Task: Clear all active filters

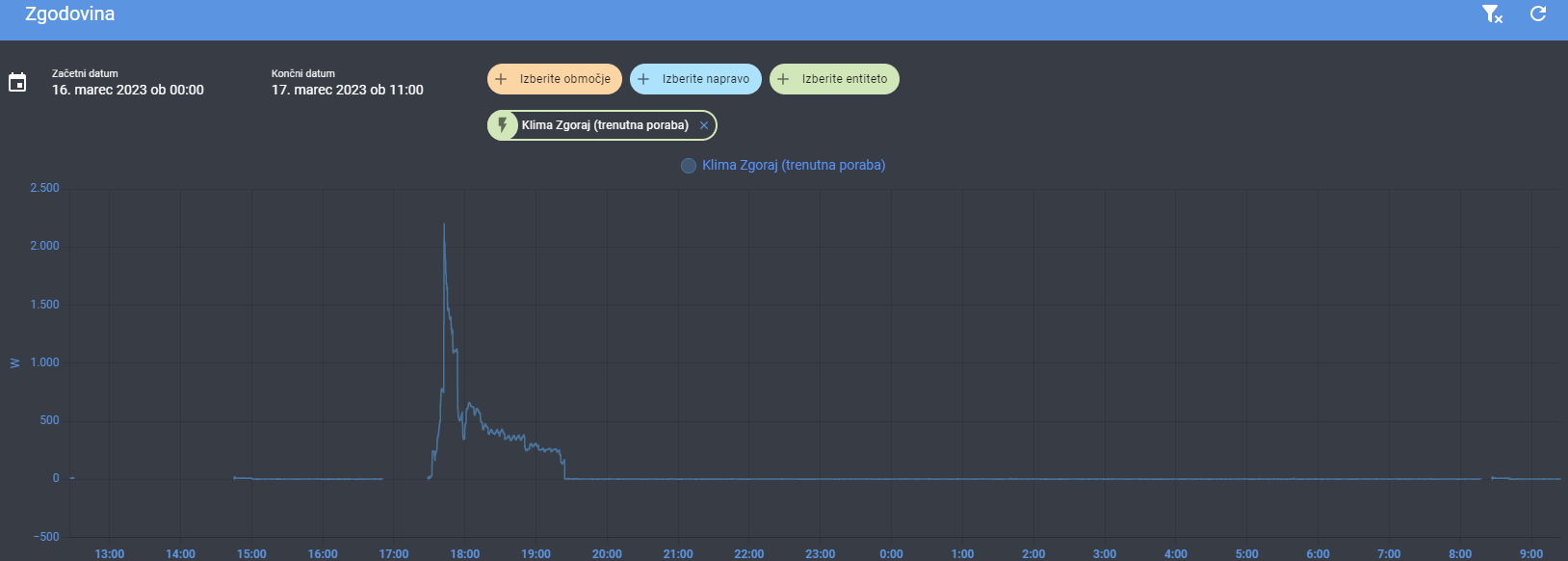Action: (x=1492, y=14)
